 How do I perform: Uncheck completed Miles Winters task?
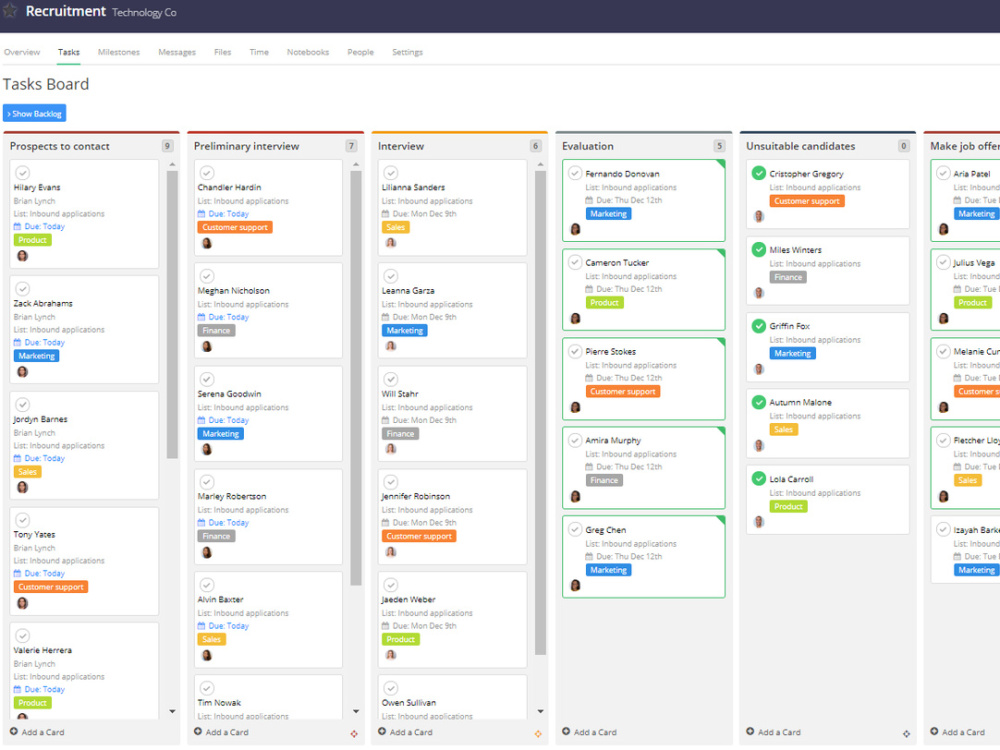[758, 249]
